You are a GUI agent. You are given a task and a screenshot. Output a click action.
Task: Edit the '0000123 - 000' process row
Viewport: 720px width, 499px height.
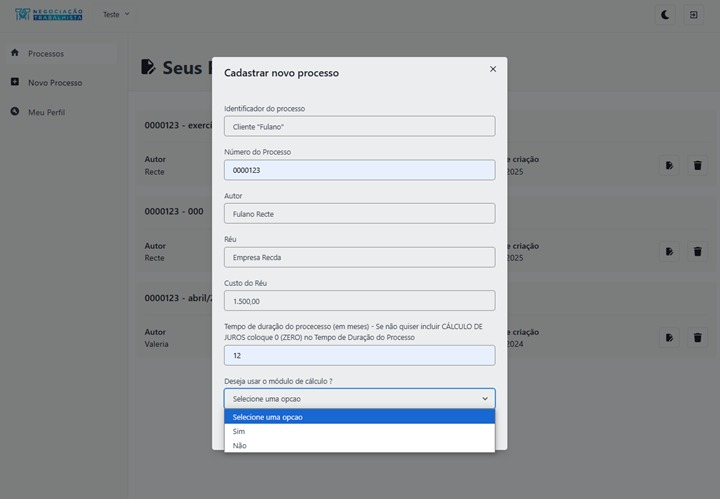coord(669,252)
